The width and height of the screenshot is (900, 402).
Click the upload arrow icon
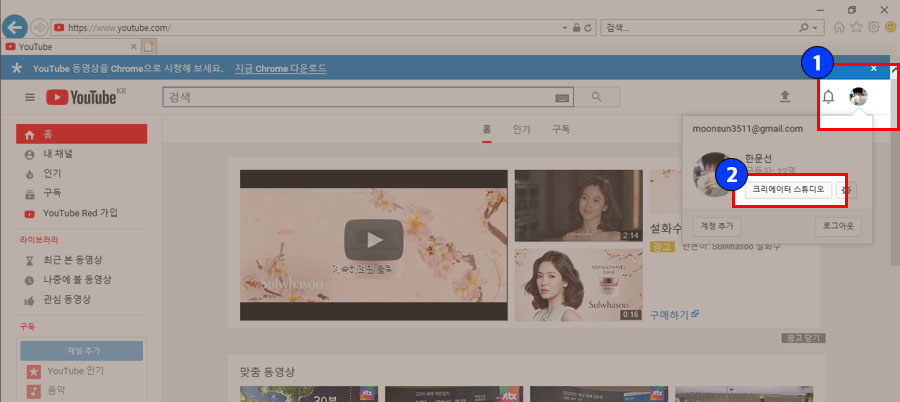pyautogui.click(x=785, y=97)
